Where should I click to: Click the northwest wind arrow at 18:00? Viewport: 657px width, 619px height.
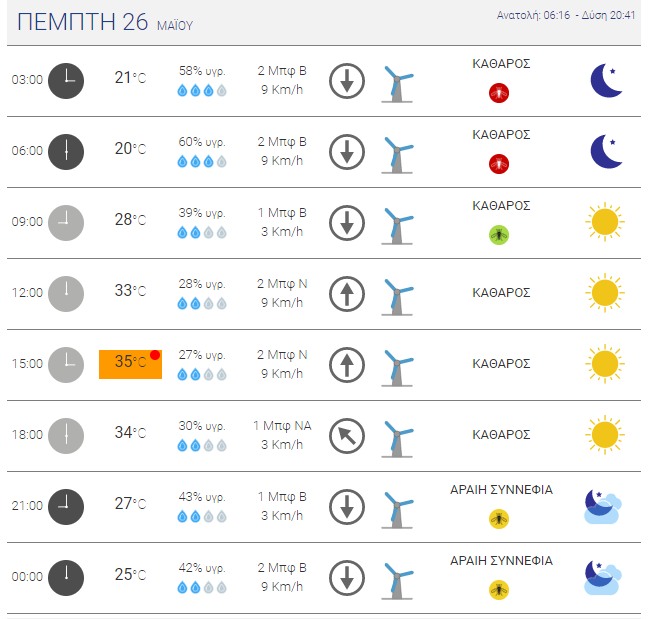pyautogui.click(x=347, y=436)
